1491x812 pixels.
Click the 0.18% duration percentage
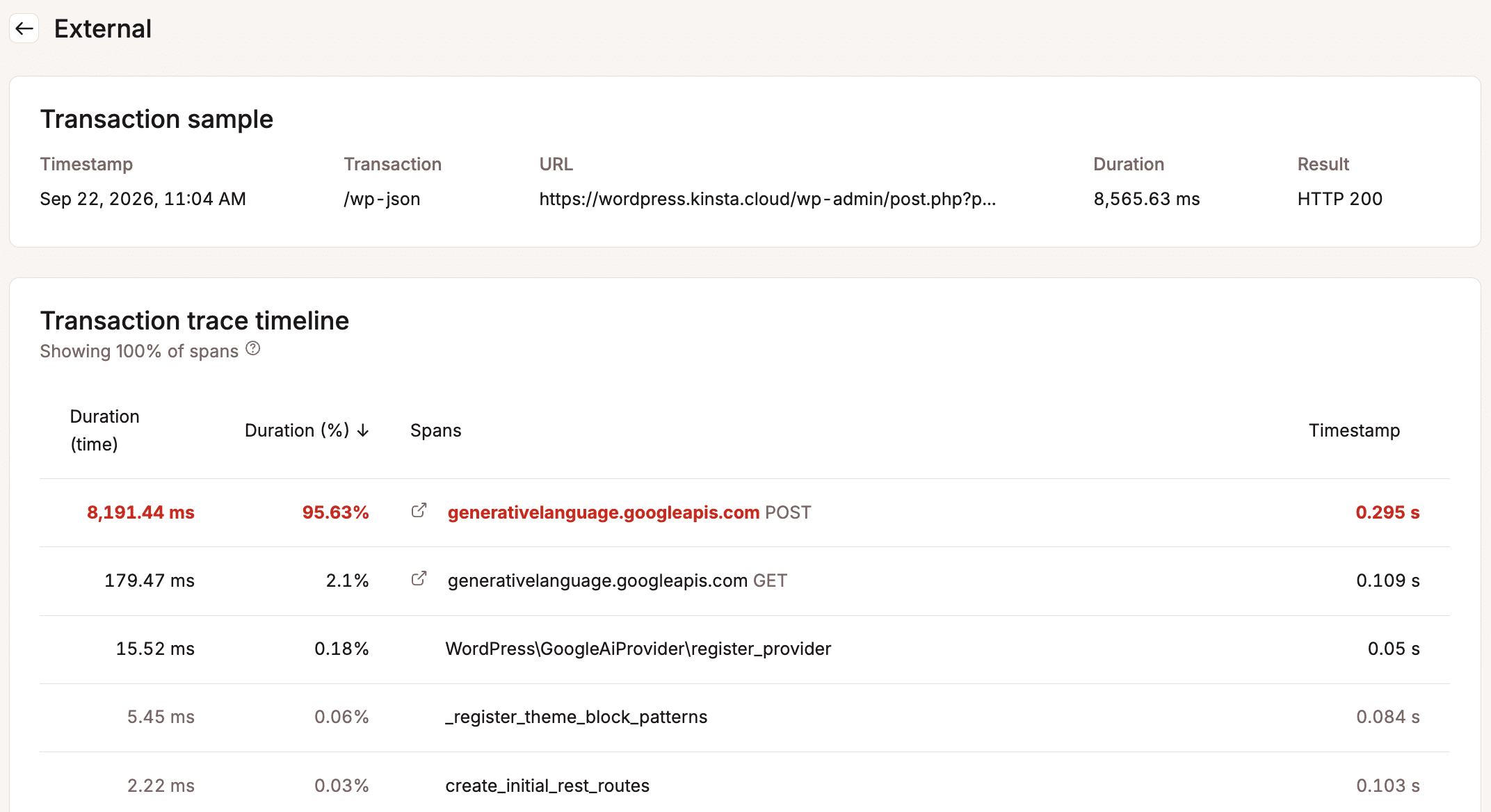(x=341, y=649)
